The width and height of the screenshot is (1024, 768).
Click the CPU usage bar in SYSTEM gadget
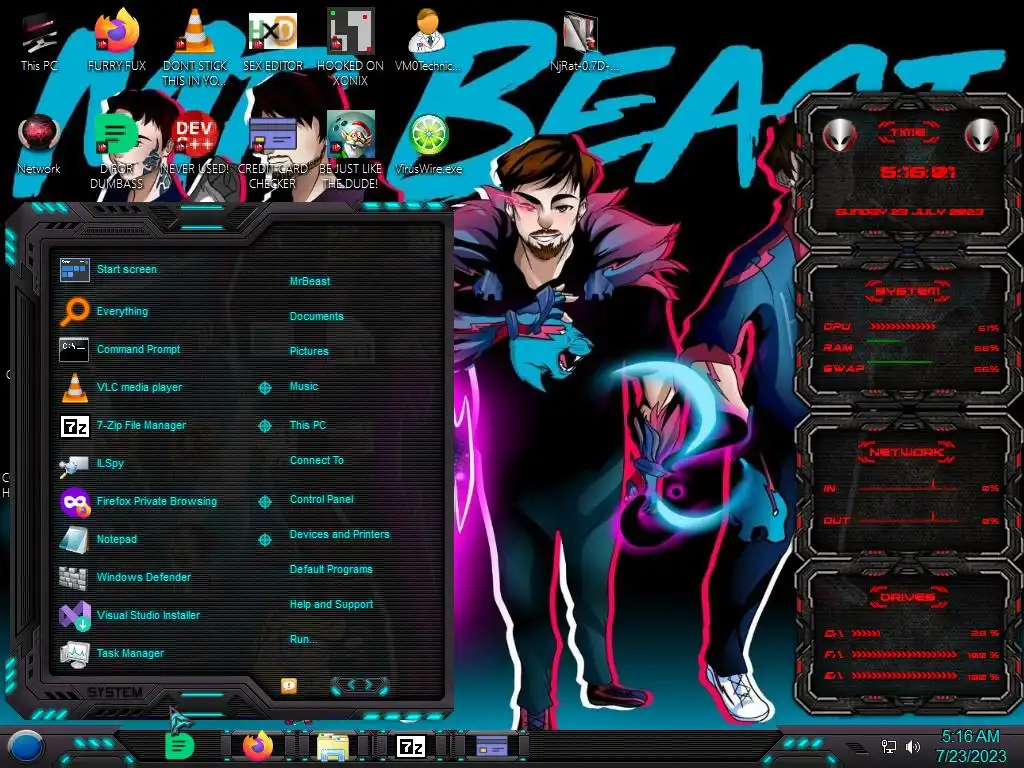click(902, 326)
